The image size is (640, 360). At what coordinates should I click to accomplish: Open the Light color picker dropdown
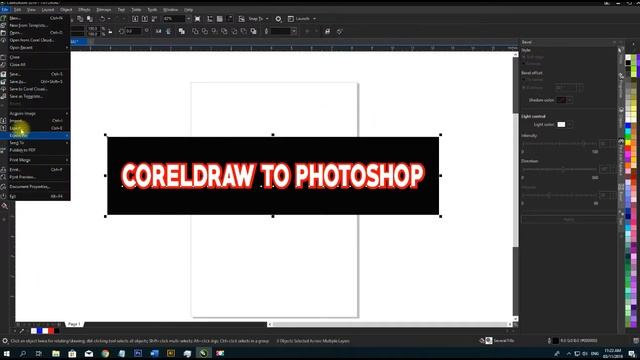coord(570,124)
